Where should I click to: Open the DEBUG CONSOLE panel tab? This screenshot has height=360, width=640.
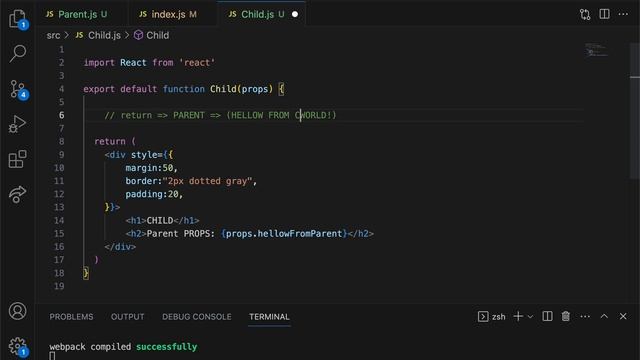pyautogui.click(x=197, y=317)
